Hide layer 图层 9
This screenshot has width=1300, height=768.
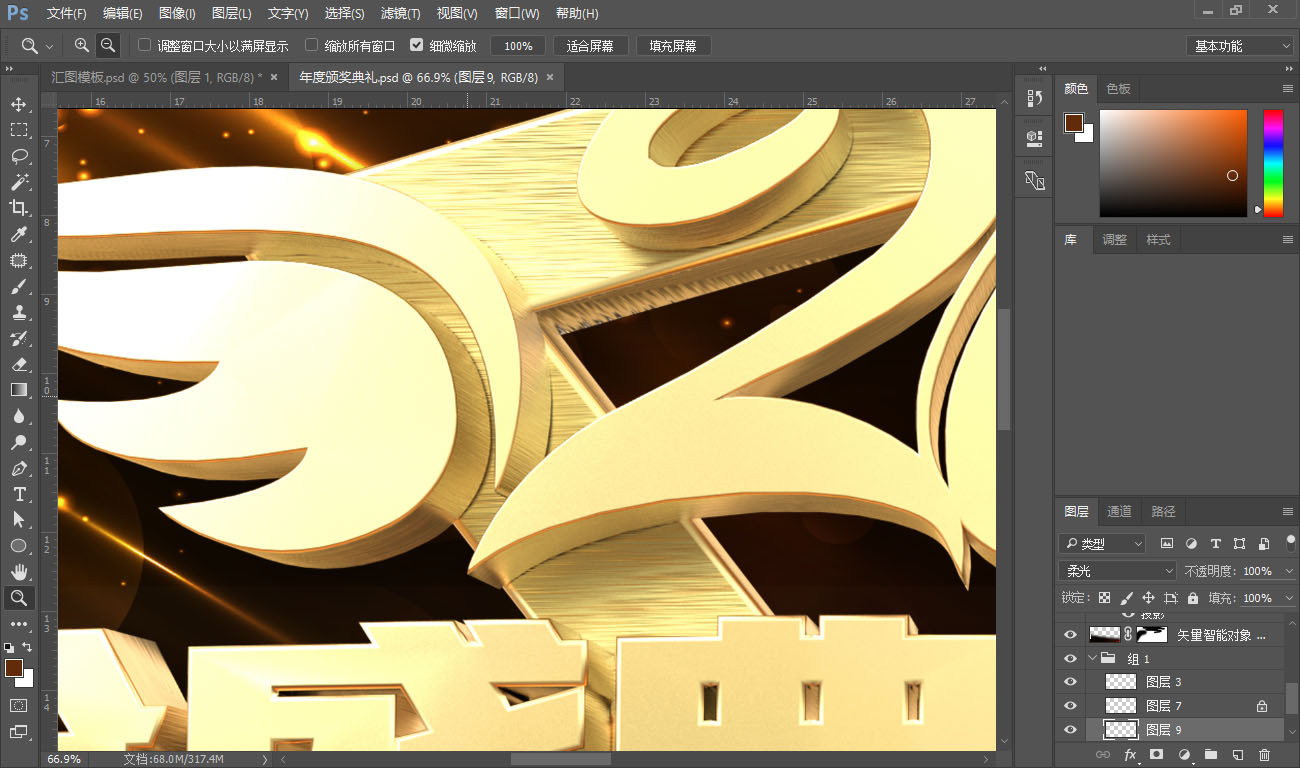(1071, 730)
